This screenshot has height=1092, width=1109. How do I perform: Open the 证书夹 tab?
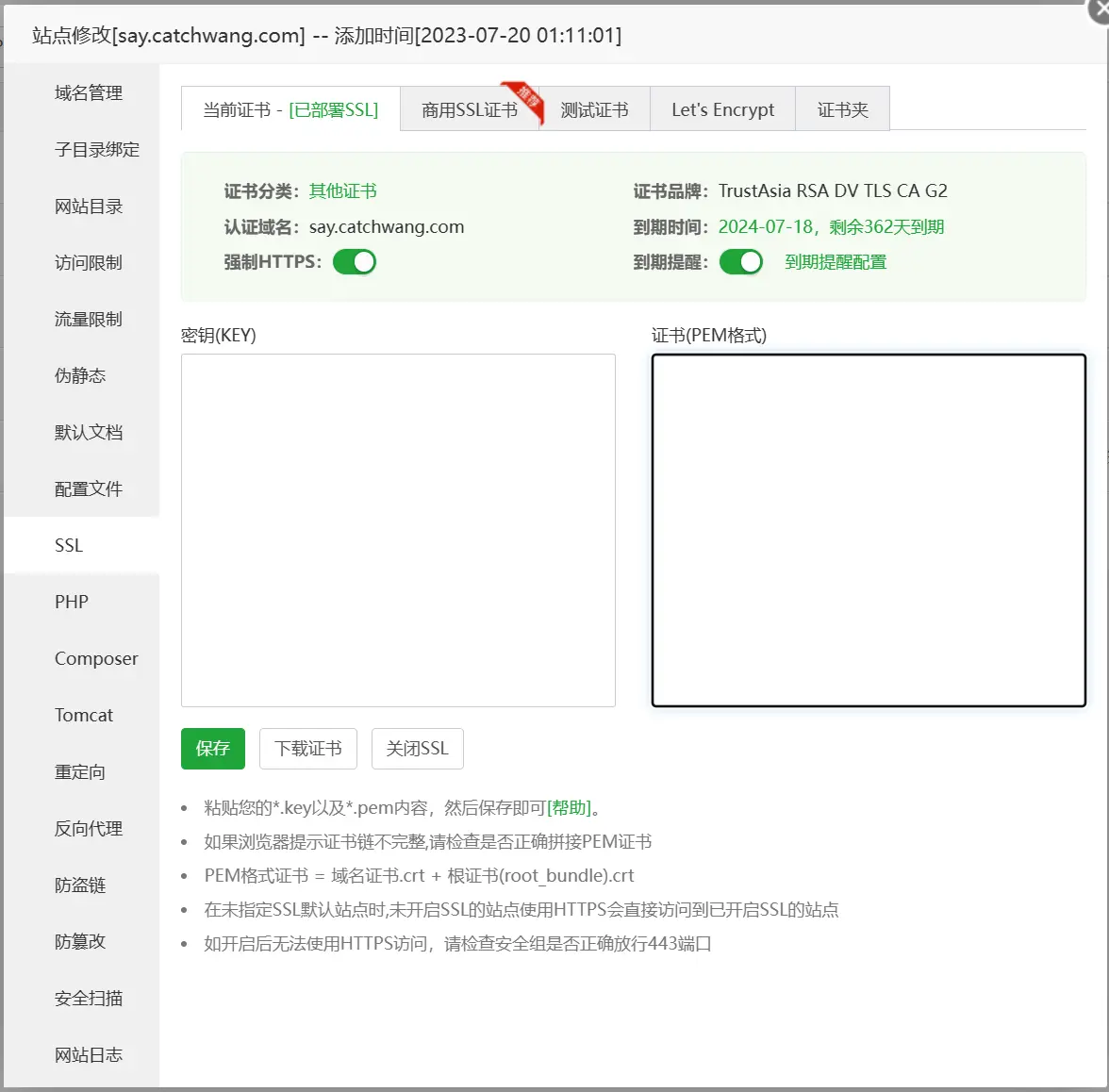click(842, 108)
